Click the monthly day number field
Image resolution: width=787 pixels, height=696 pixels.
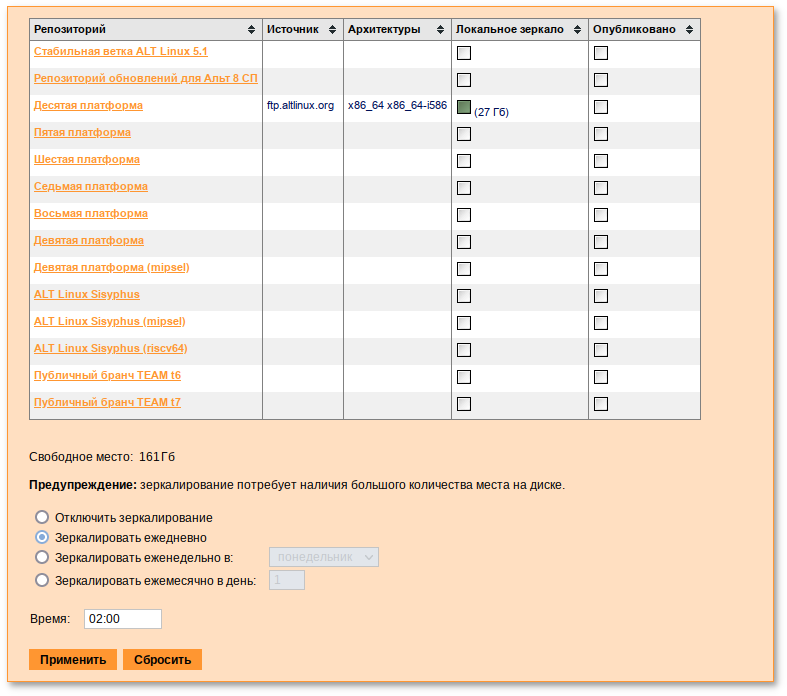point(286,580)
